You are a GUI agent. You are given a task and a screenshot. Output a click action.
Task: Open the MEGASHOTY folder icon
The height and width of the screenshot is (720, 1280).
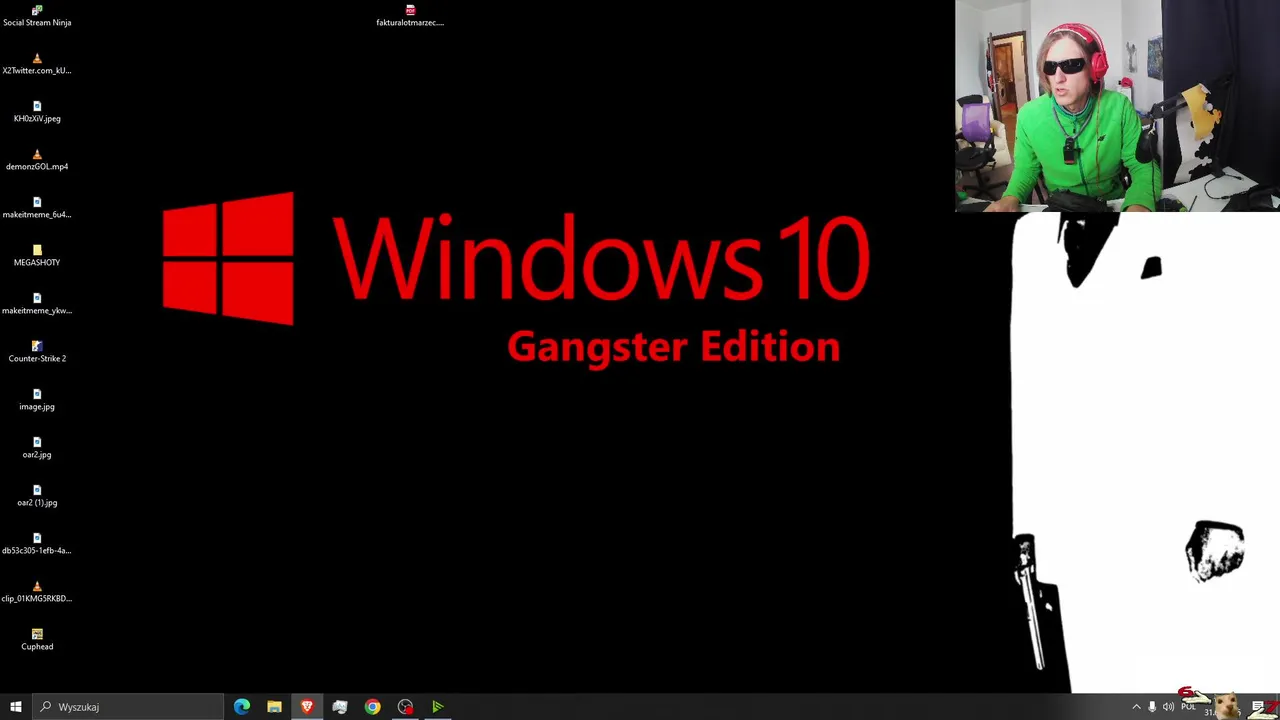click(x=37, y=256)
